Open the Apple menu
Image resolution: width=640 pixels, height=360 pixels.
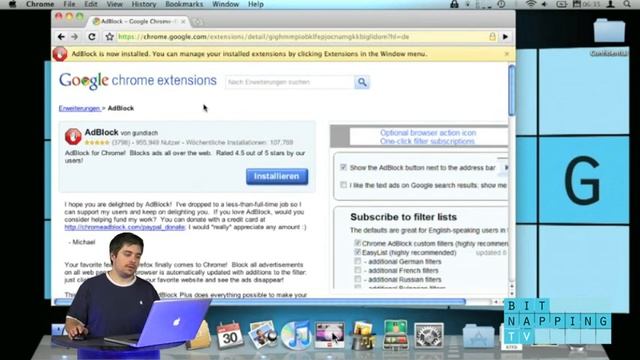click(x=12, y=4)
